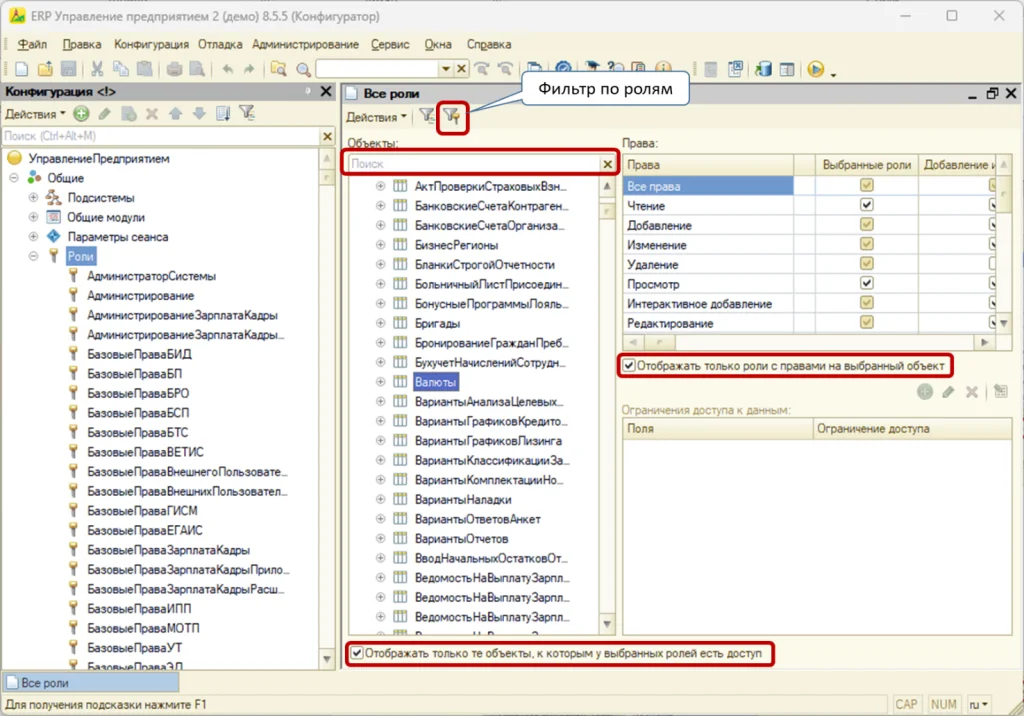This screenshot has height=716, width=1024.
Task: Click the Save floppy disk icon
Action: click(69, 69)
